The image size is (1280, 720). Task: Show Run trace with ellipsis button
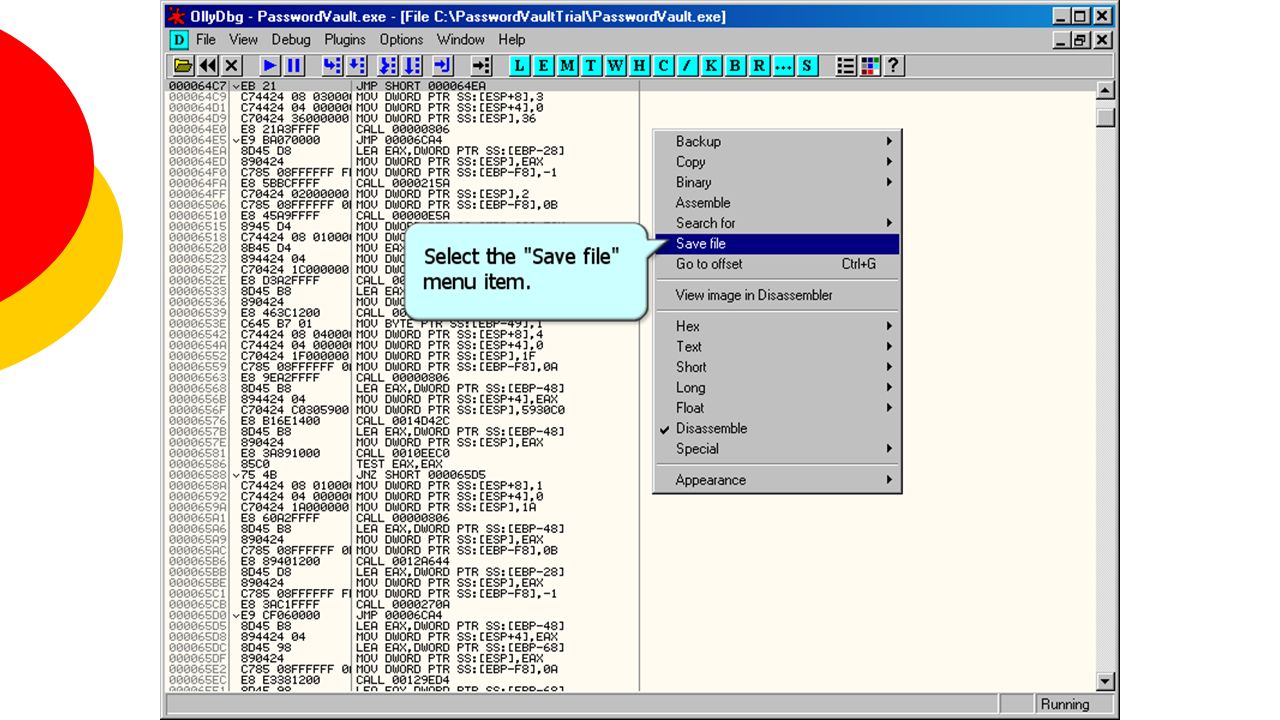pos(783,66)
